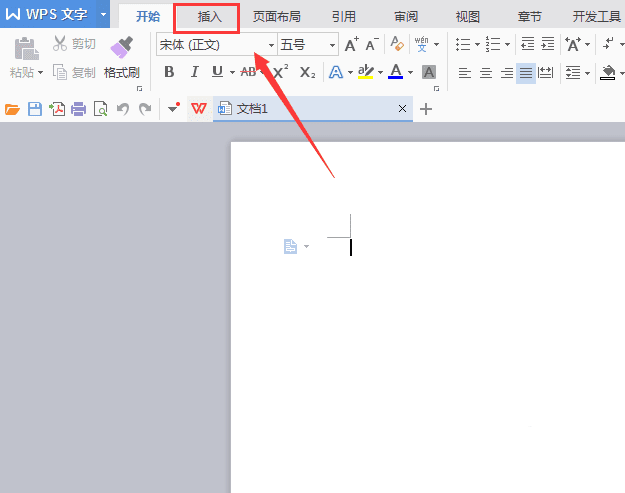This screenshot has width=625, height=493.
Task: Expand the 粘贴 dropdown arrow
Action: coord(40,73)
